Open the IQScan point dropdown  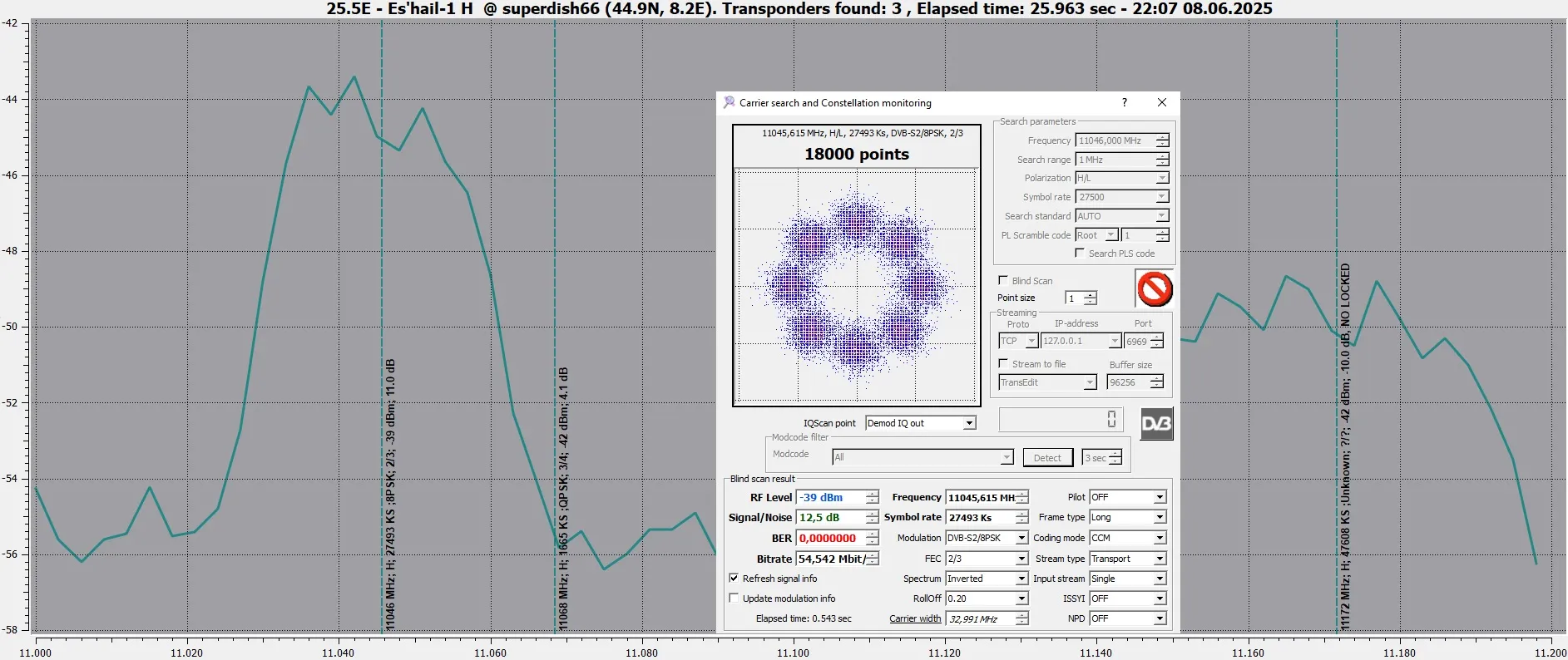(969, 423)
